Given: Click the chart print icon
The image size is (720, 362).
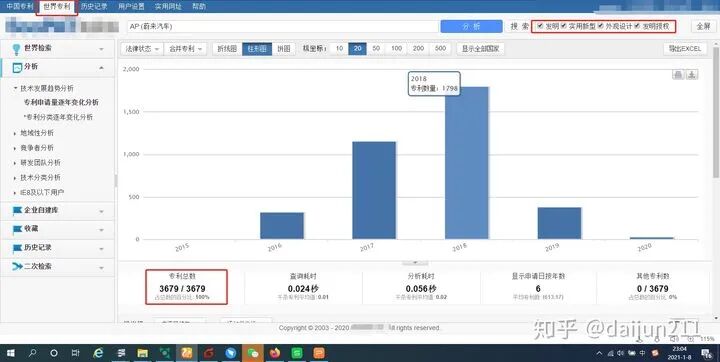Looking at the screenshot, I should pyautogui.click(x=678, y=74).
